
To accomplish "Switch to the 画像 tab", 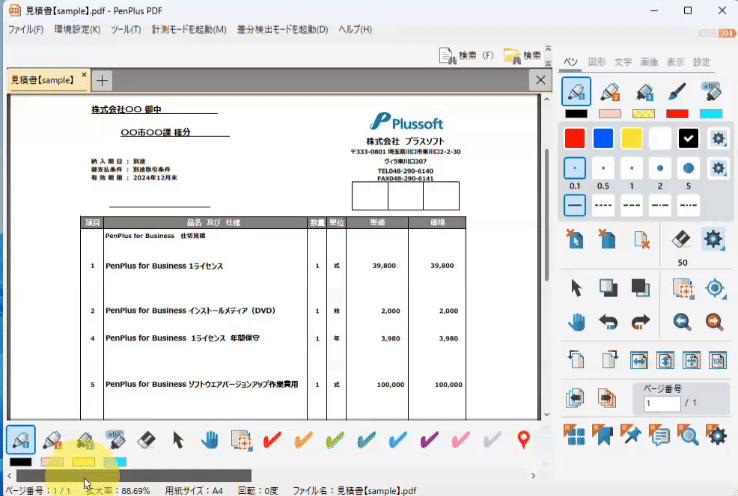I will 649,62.
